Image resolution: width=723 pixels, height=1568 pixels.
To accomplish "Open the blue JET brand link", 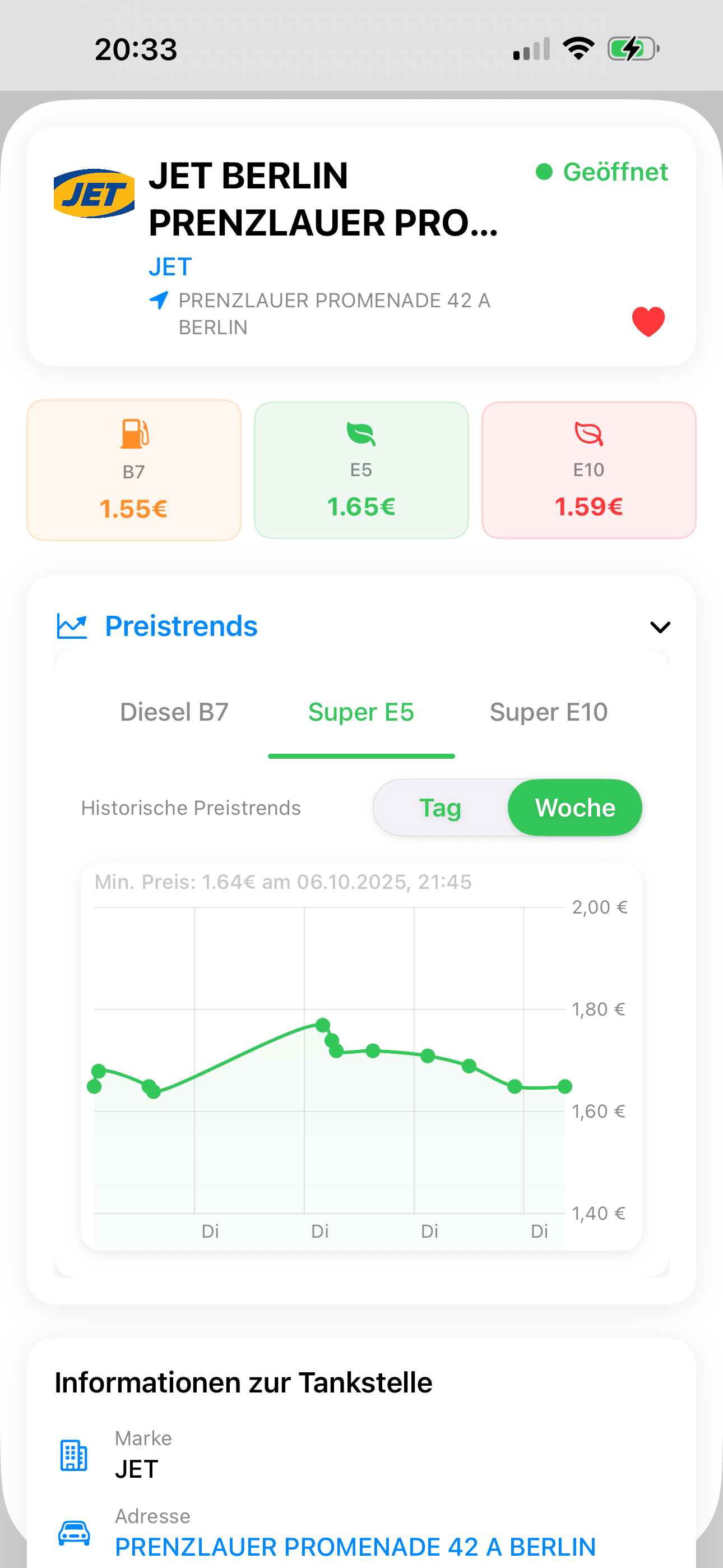I will click(x=170, y=267).
